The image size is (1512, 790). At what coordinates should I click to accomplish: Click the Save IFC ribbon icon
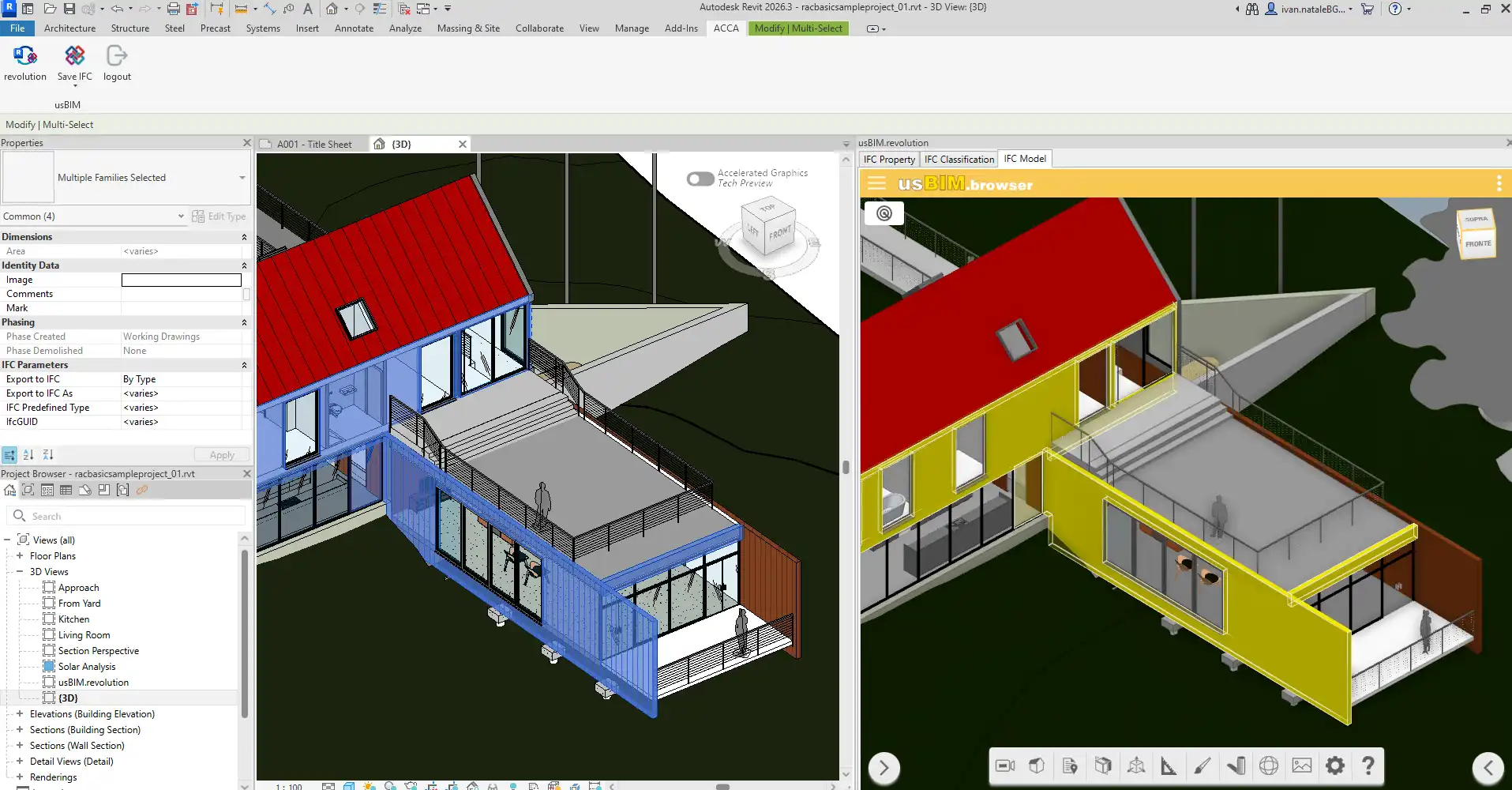point(74,56)
